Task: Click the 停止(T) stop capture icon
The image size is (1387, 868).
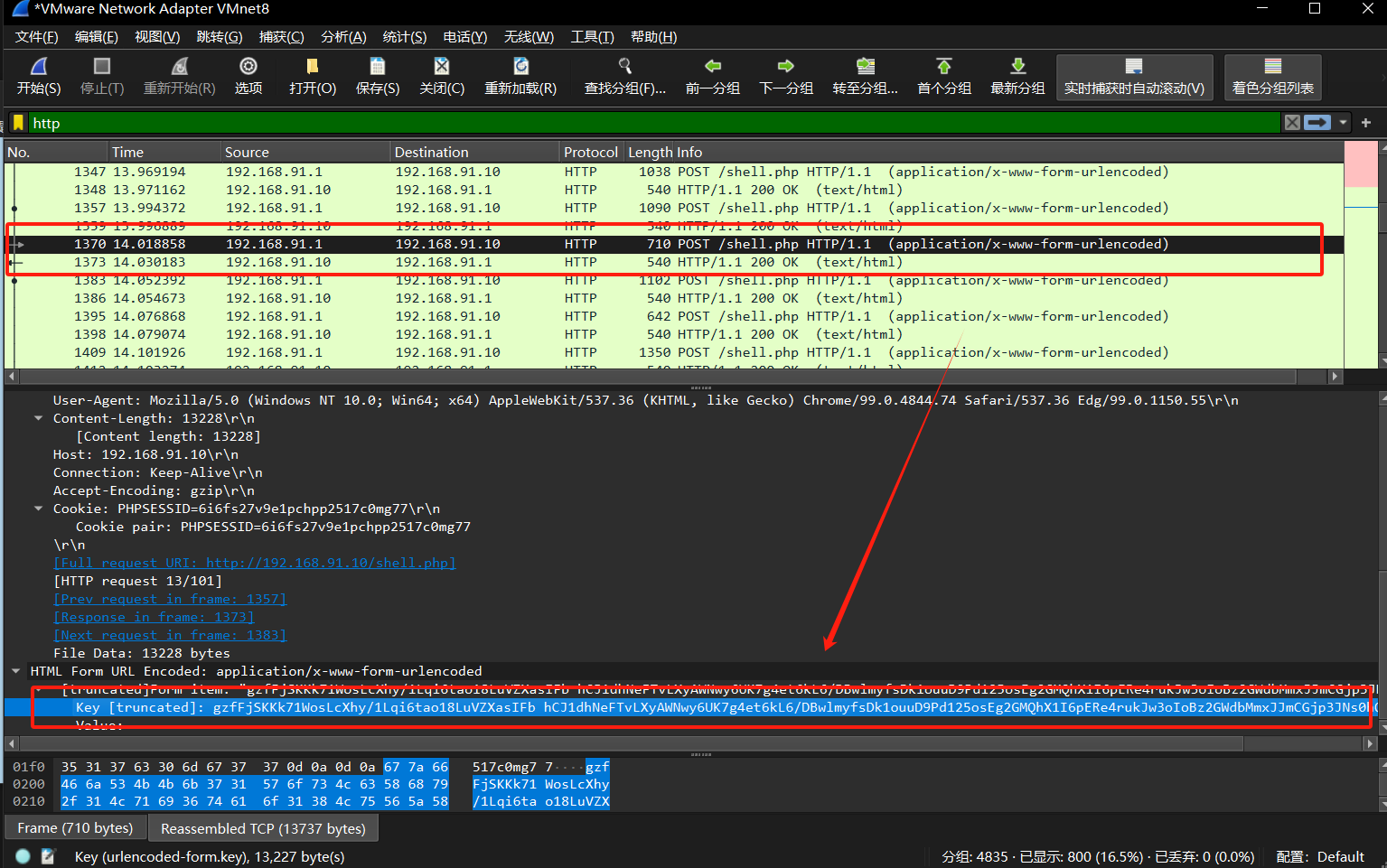Action: tap(102, 67)
